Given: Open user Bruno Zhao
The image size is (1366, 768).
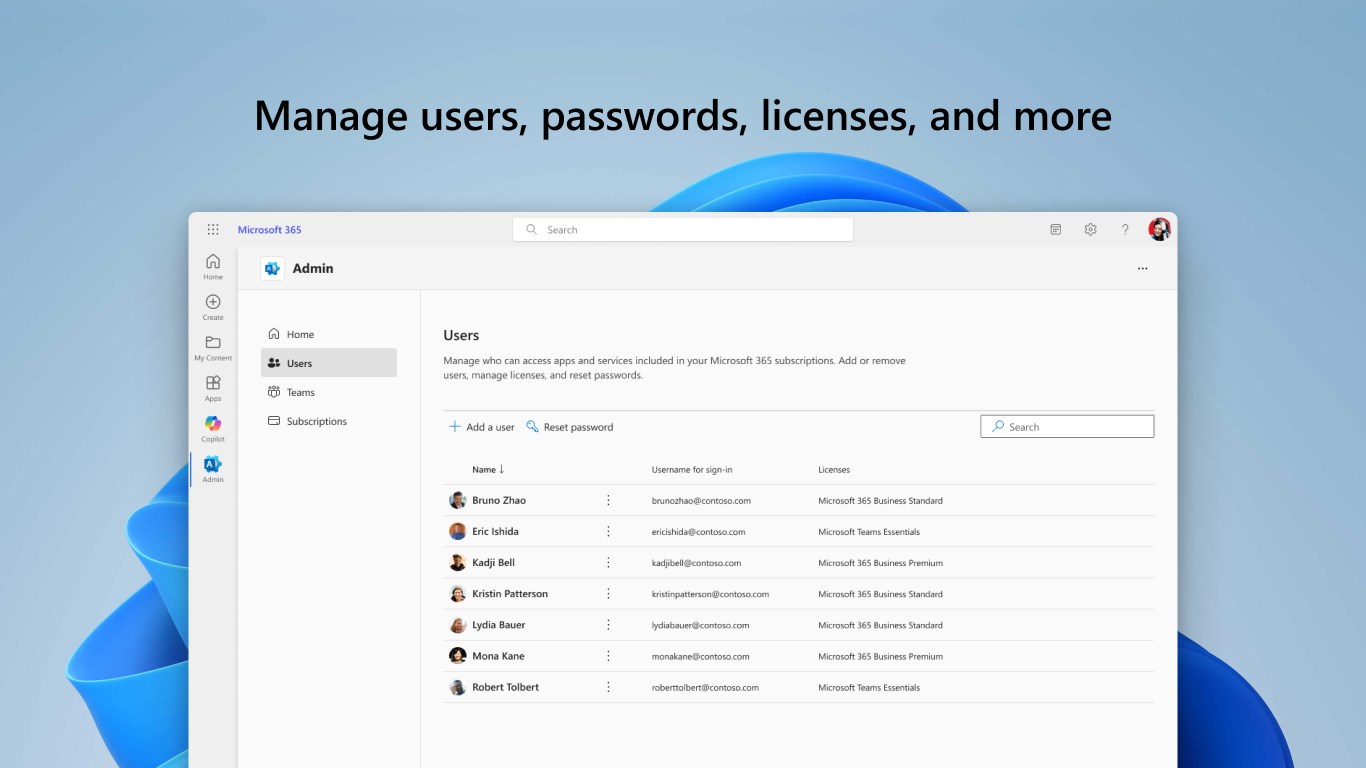Looking at the screenshot, I should (x=499, y=500).
